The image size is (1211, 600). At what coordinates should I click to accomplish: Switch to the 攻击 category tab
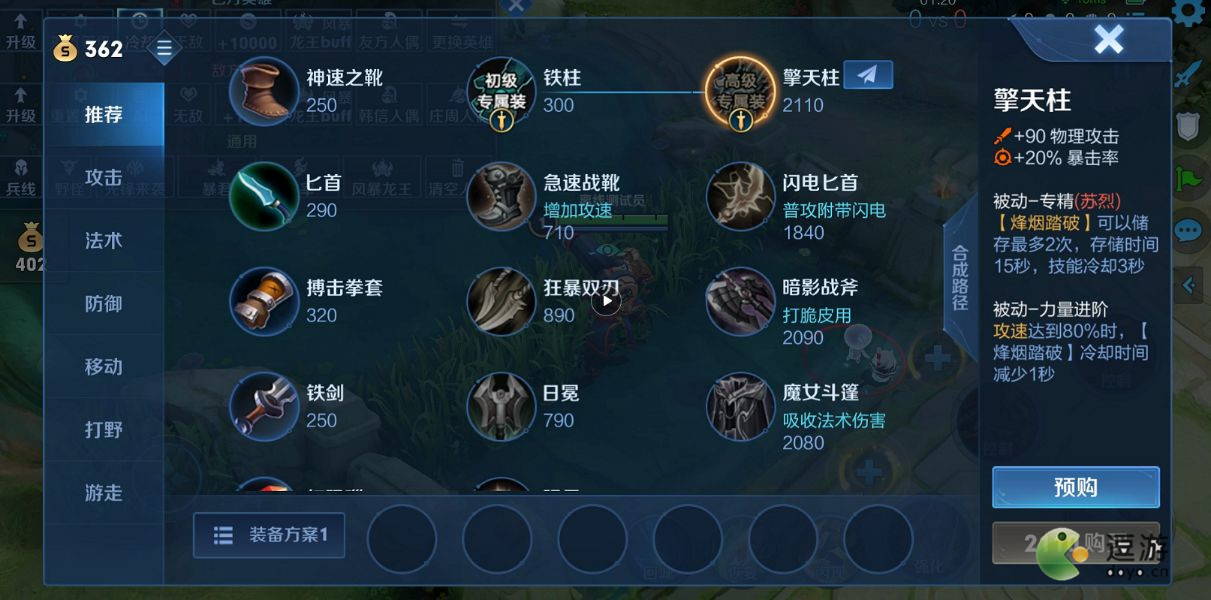pos(104,178)
